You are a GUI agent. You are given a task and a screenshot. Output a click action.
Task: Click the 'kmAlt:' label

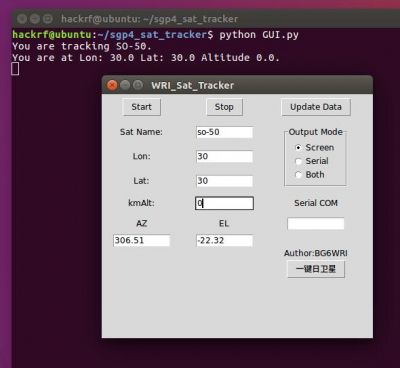pos(141,203)
